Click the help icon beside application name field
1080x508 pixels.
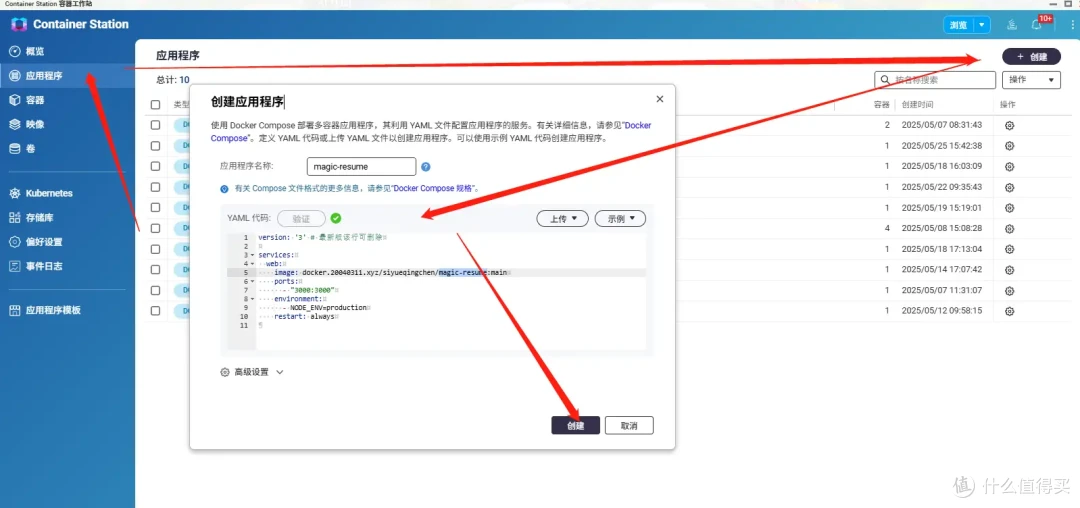click(x=426, y=167)
